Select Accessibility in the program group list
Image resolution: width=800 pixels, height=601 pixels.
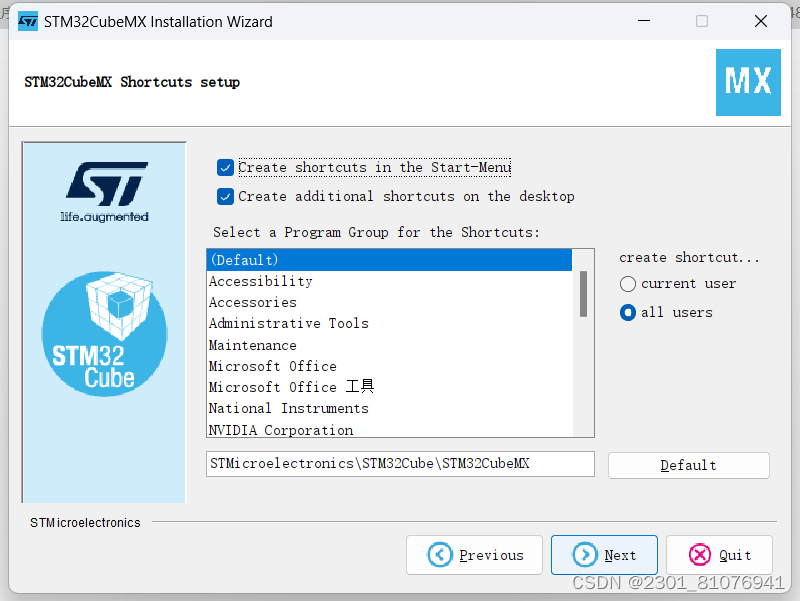390,281
